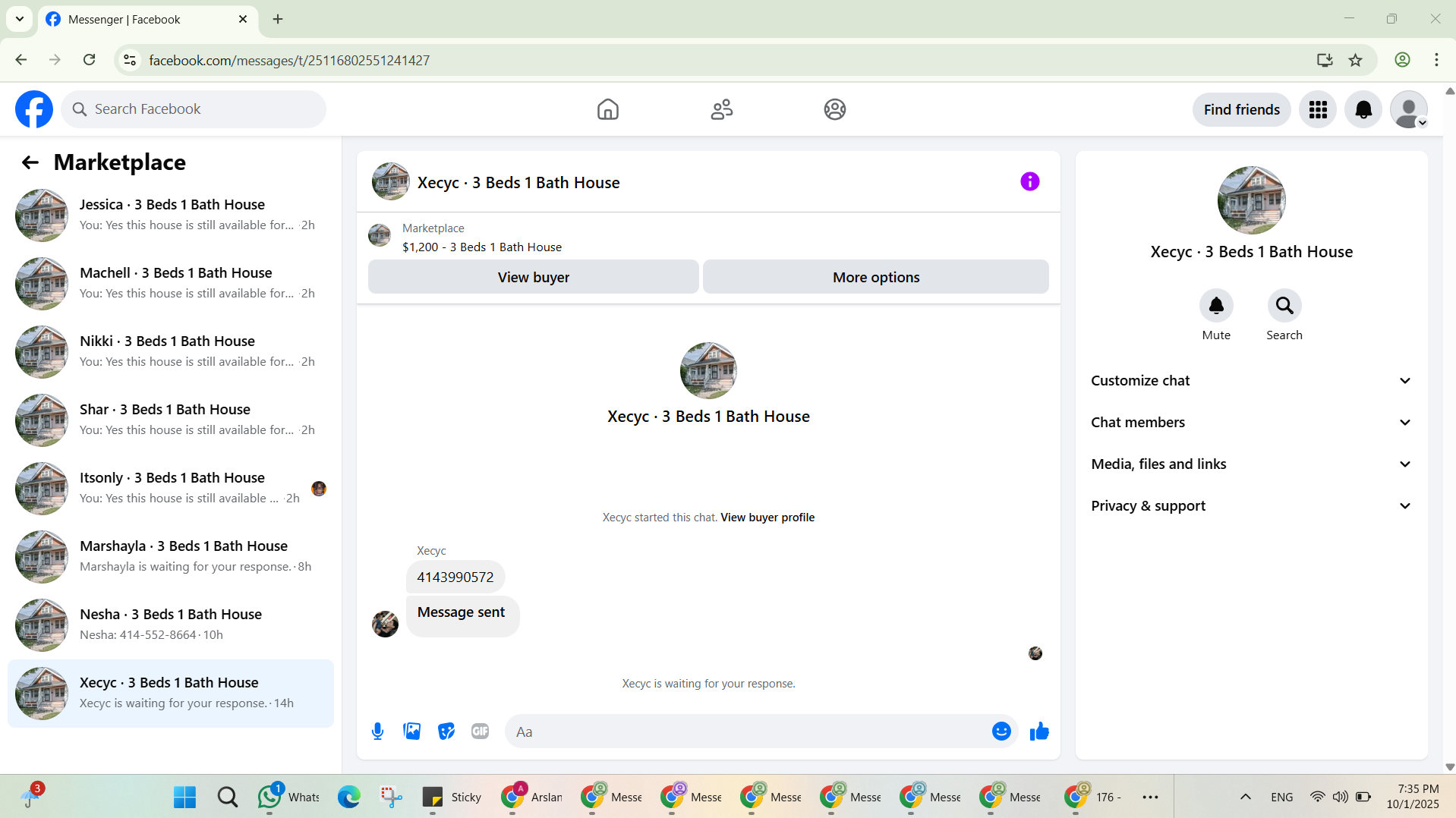The height and width of the screenshot is (818, 1456).
Task: Open the $1,200 Marketplace listing link
Action: click(482, 247)
